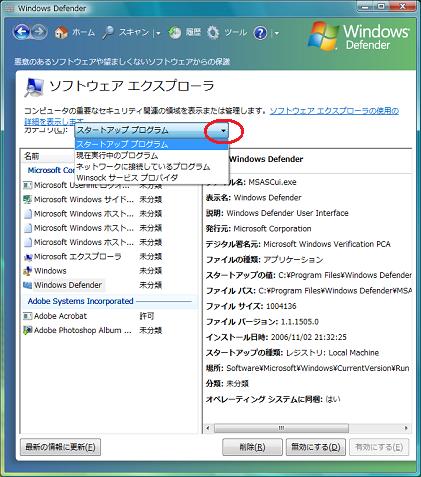This screenshot has height=477, width=421.
Task: Click the Windows flag row icon
Action: 28,271
